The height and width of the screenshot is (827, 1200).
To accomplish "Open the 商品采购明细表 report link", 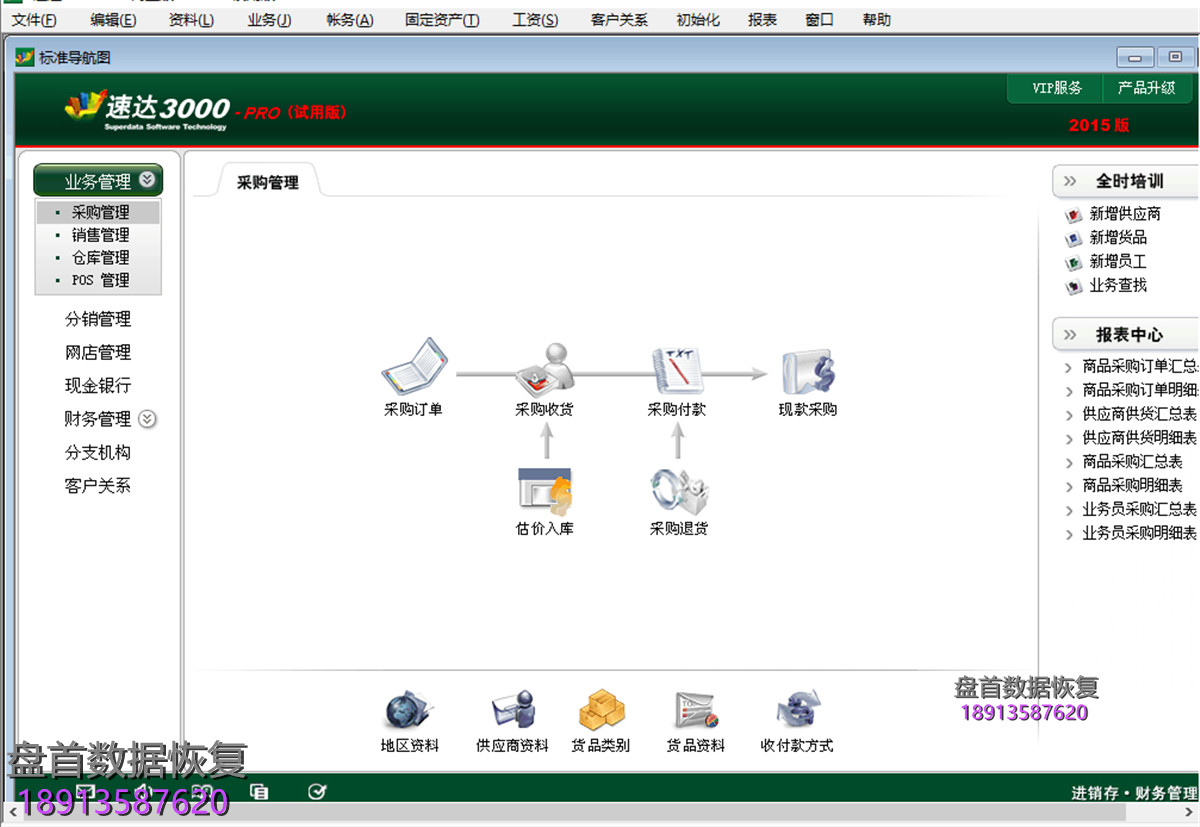I will [1133, 486].
